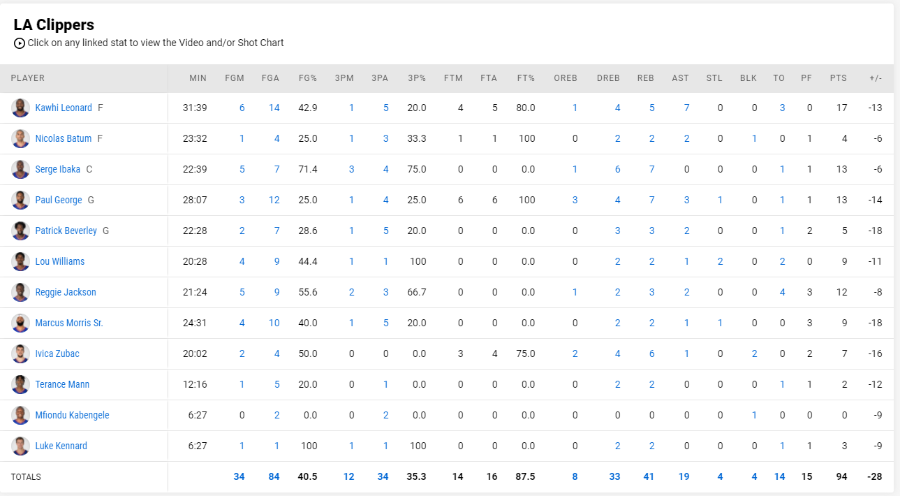Select the LA Clippers heading text

pyautogui.click(x=54, y=25)
